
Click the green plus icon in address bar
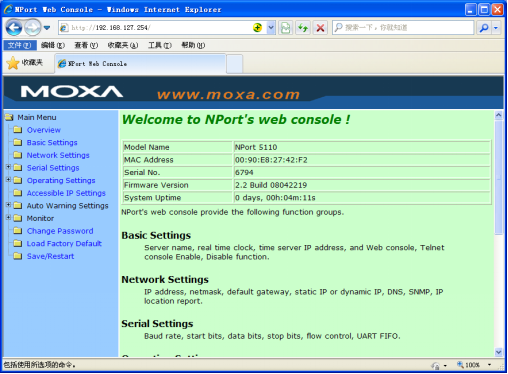point(257,28)
